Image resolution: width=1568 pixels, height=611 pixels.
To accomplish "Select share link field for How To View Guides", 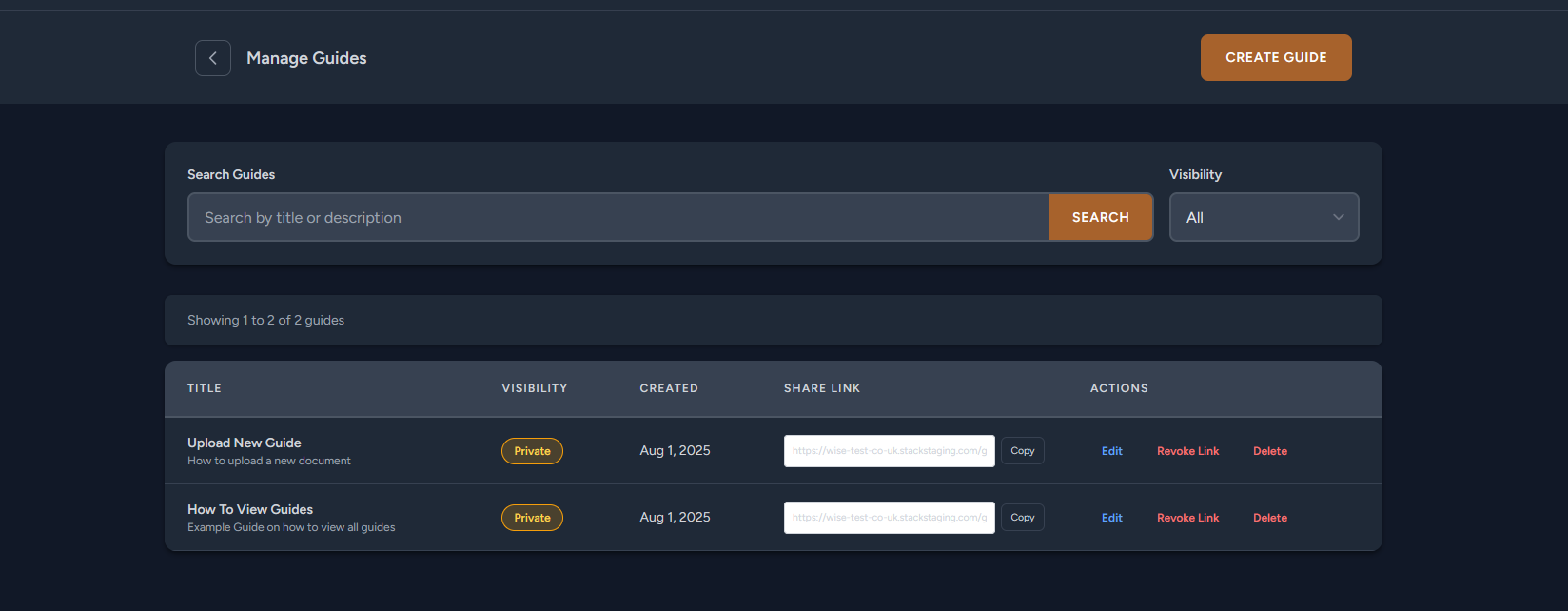I will coord(889,518).
